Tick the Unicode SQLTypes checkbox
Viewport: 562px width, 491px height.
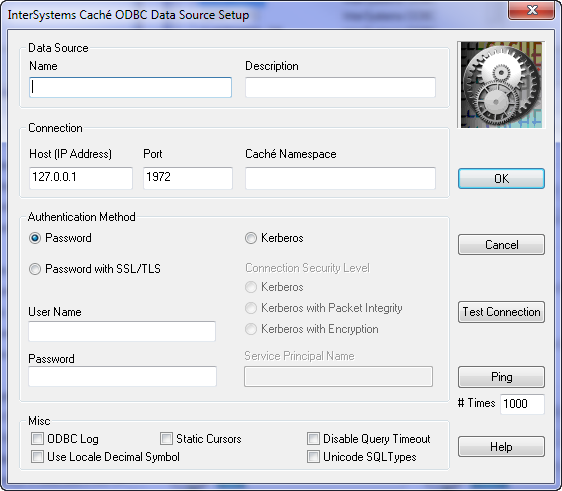[313, 457]
